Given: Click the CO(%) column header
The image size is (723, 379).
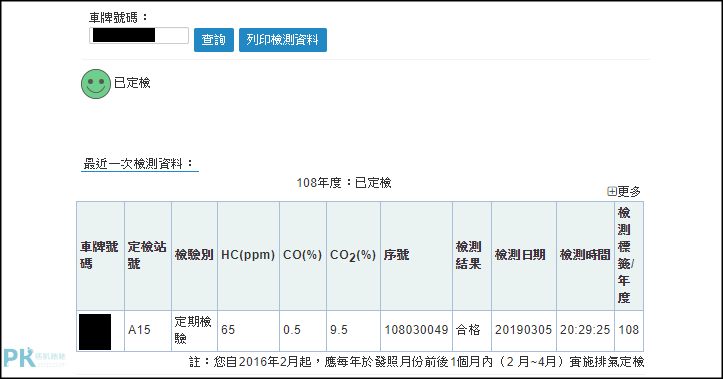Looking at the screenshot, I should (x=303, y=256).
